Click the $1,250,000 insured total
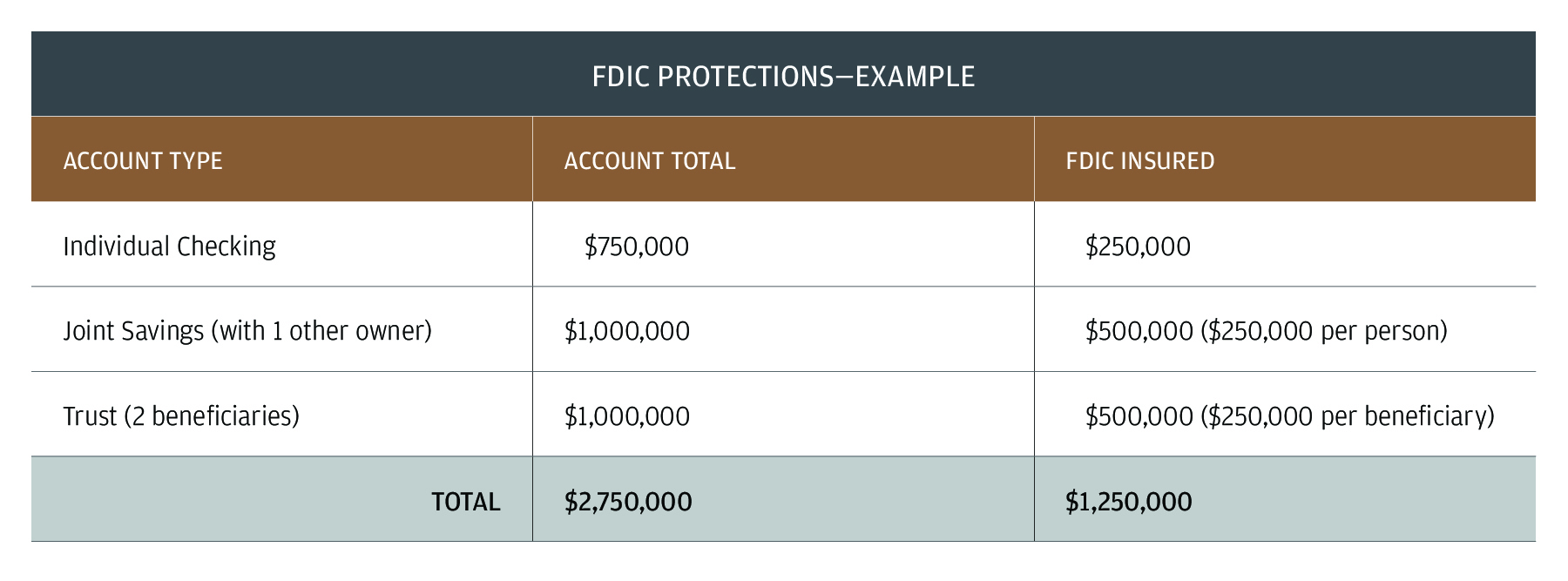 coord(1128,502)
